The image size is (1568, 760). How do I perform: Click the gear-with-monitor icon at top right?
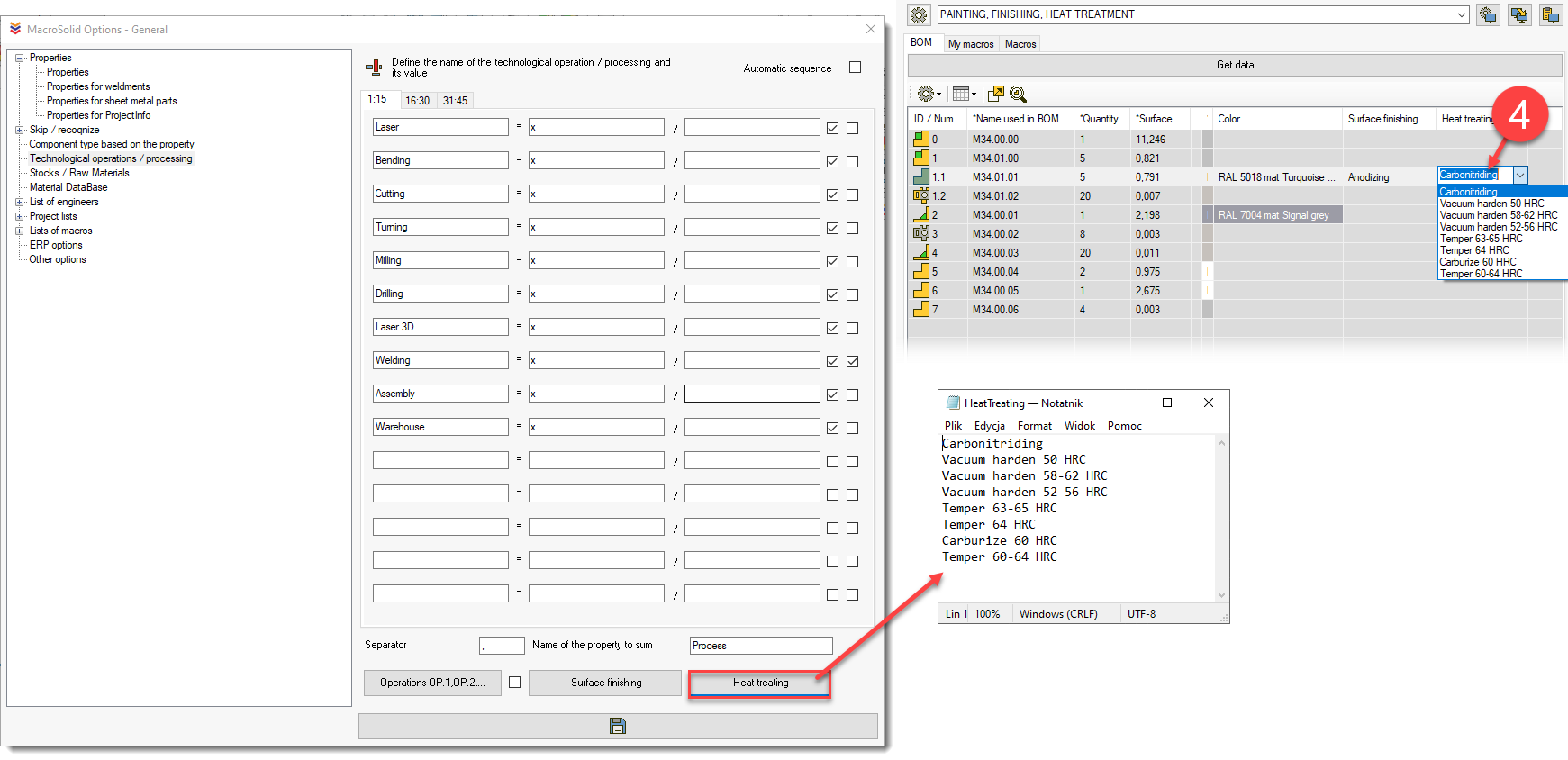coord(1488,15)
